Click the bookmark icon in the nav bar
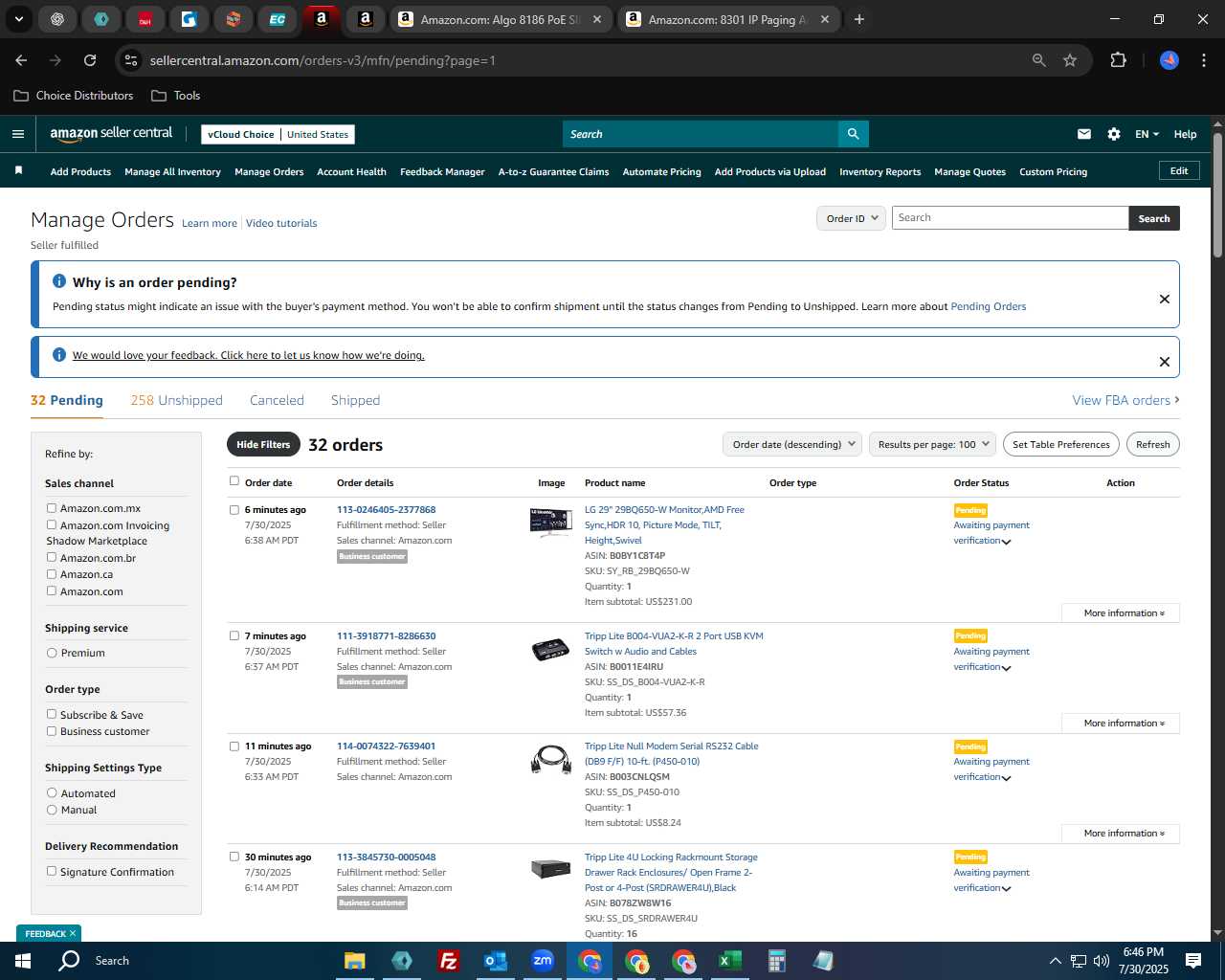 click(x=18, y=170)
